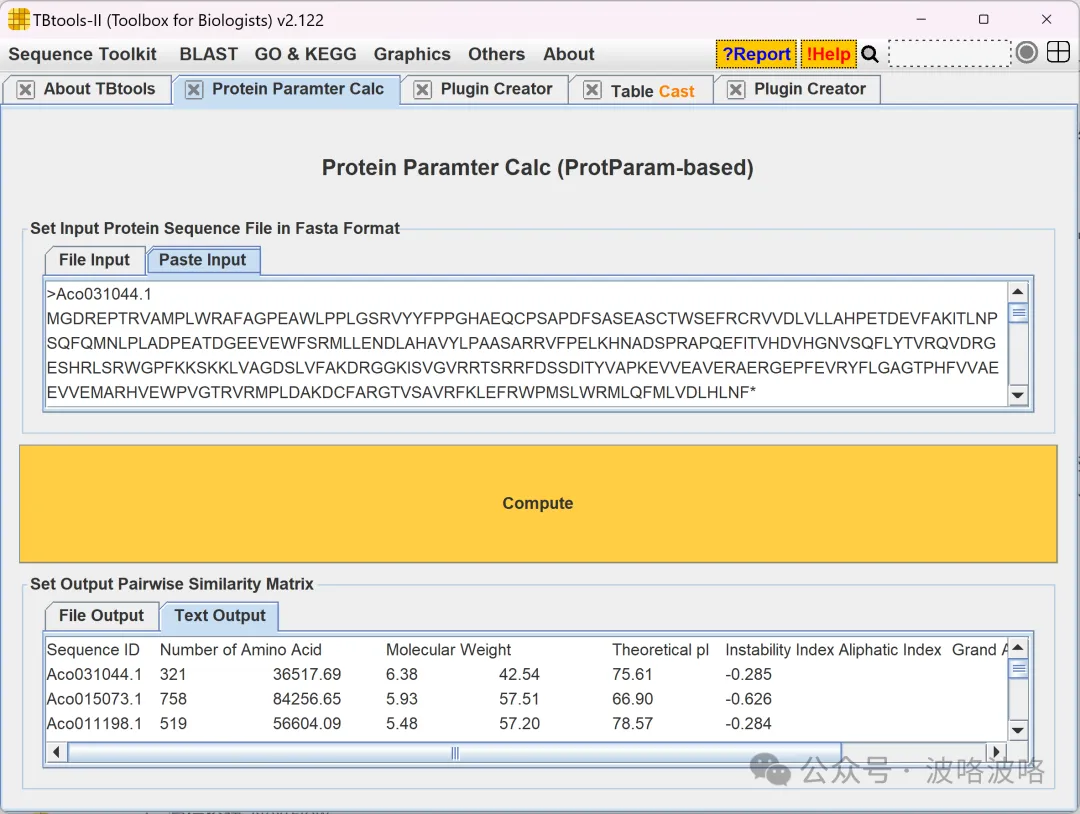Click the Aco015073.1 result row ID
The width and height of the screenshot is (1080, 814).
click(x=94, y=699)
